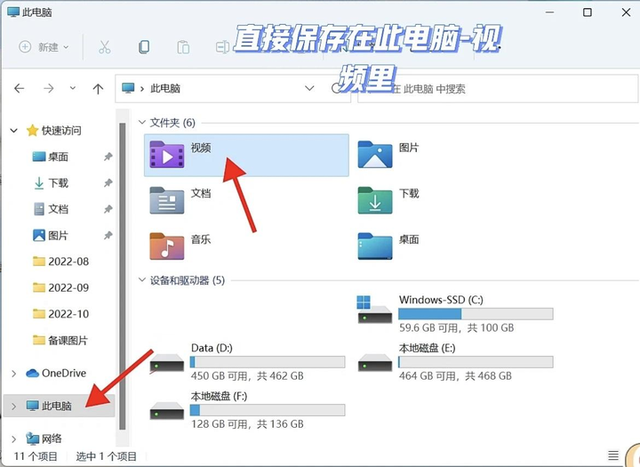Open the 2022-08 folder in sidebar

61,261
